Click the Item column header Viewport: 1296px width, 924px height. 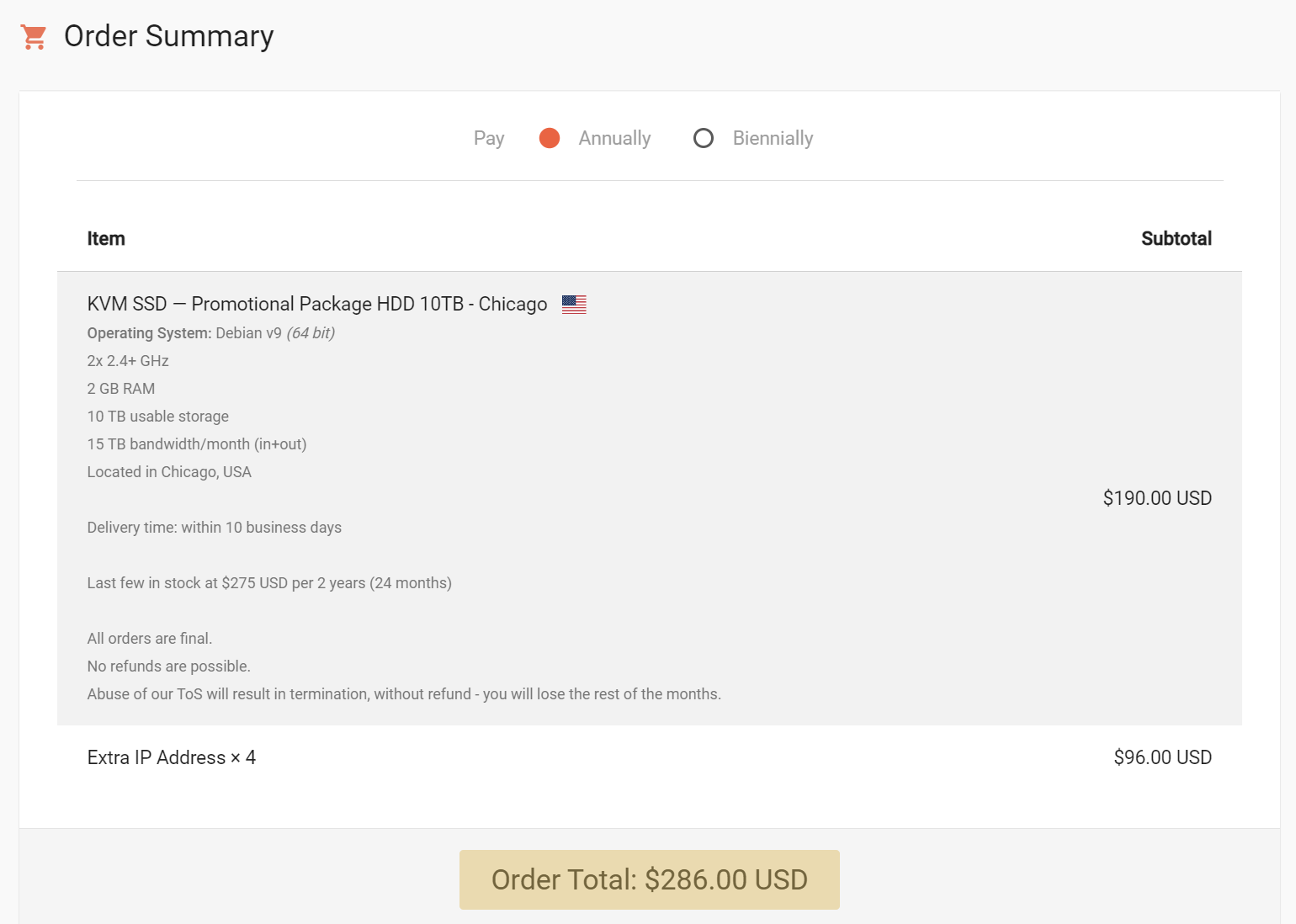106,239
